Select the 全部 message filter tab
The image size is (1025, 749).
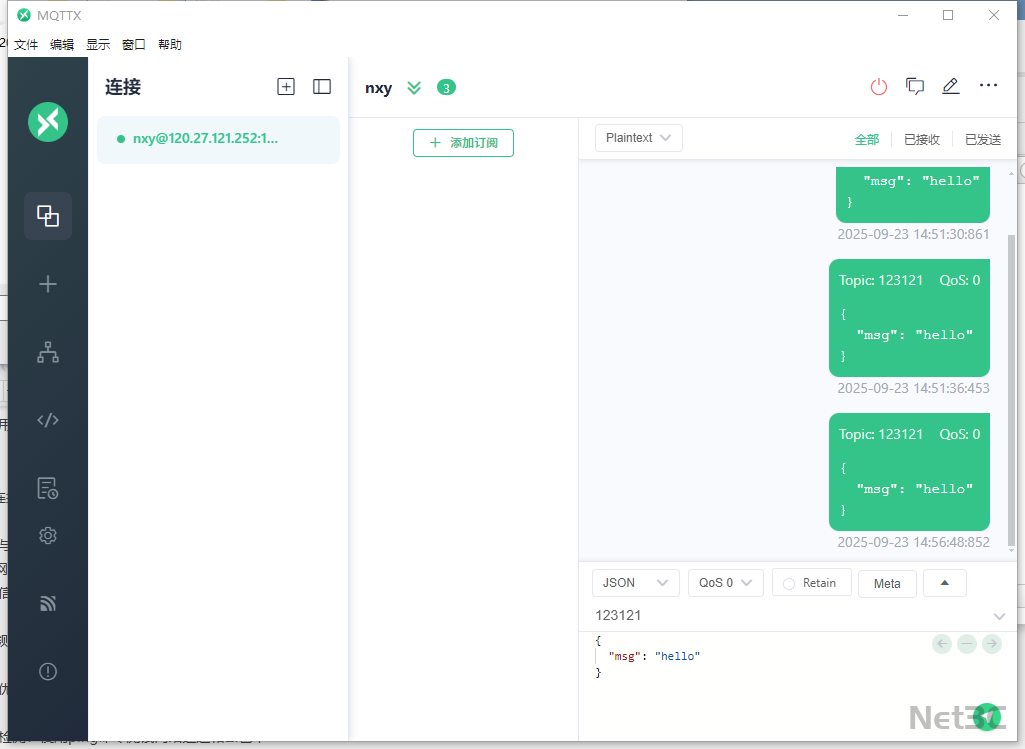[x=867, y=139]
